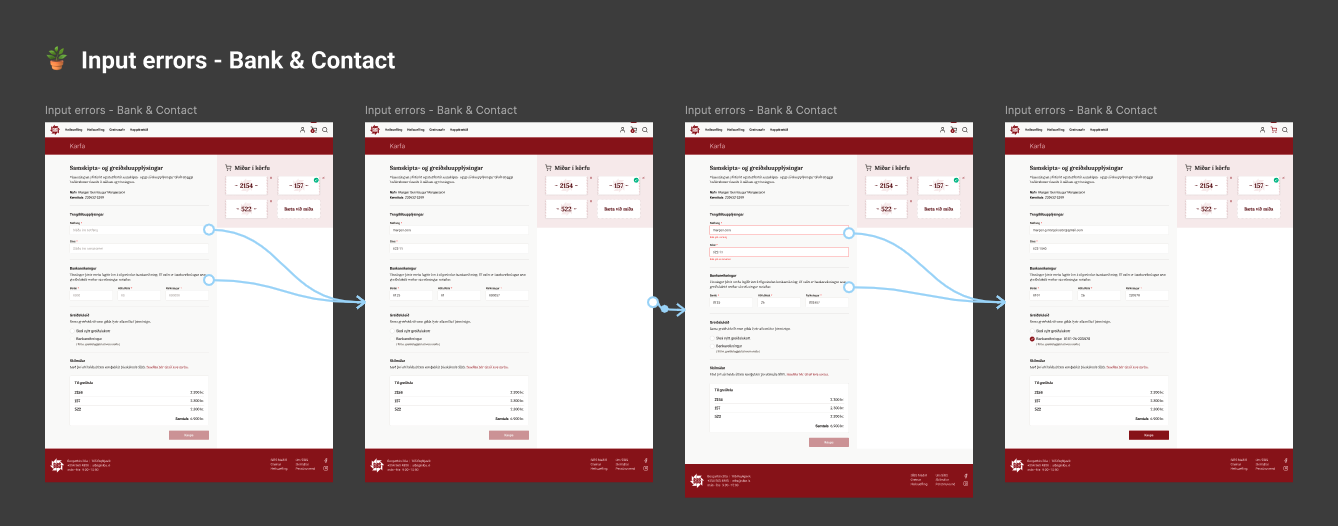
Task: Click the footer logo in the third frame
Action: click(695, 481)
